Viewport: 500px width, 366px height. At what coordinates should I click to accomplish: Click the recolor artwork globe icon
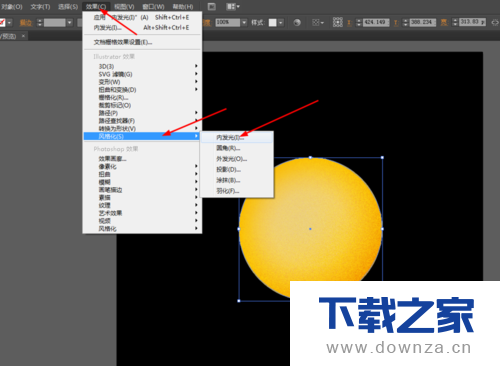pos(297,23)
